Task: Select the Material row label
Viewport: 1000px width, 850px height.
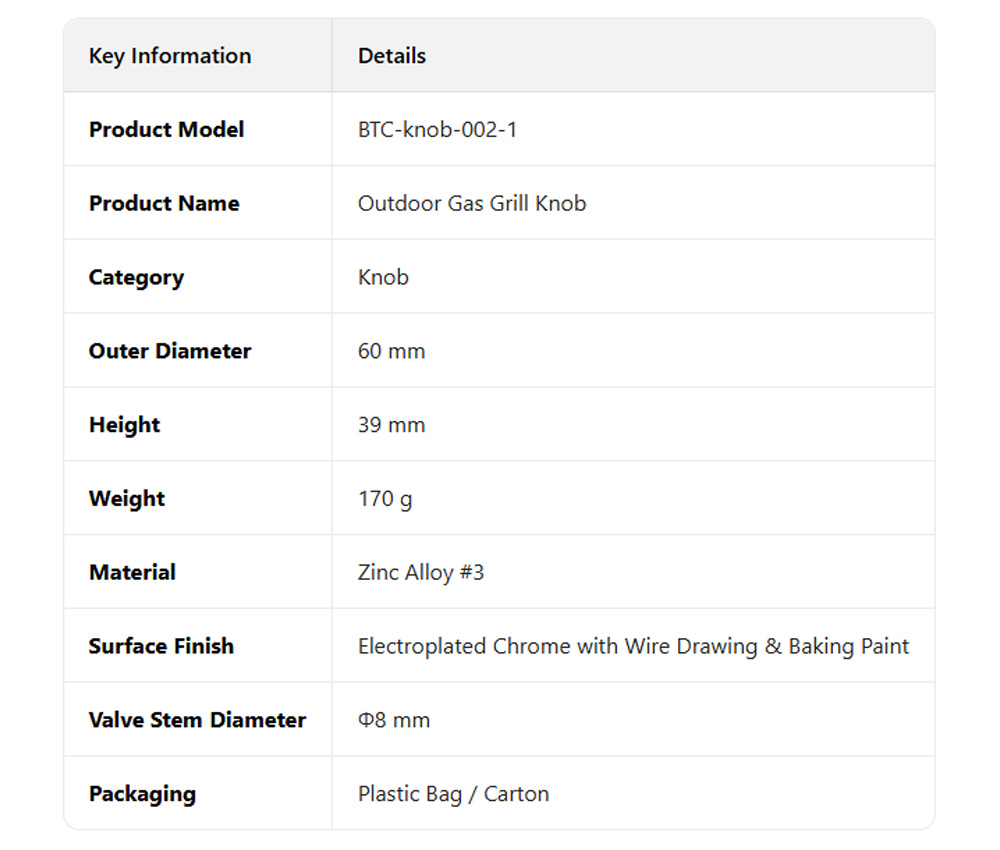Action: (132, 573)
